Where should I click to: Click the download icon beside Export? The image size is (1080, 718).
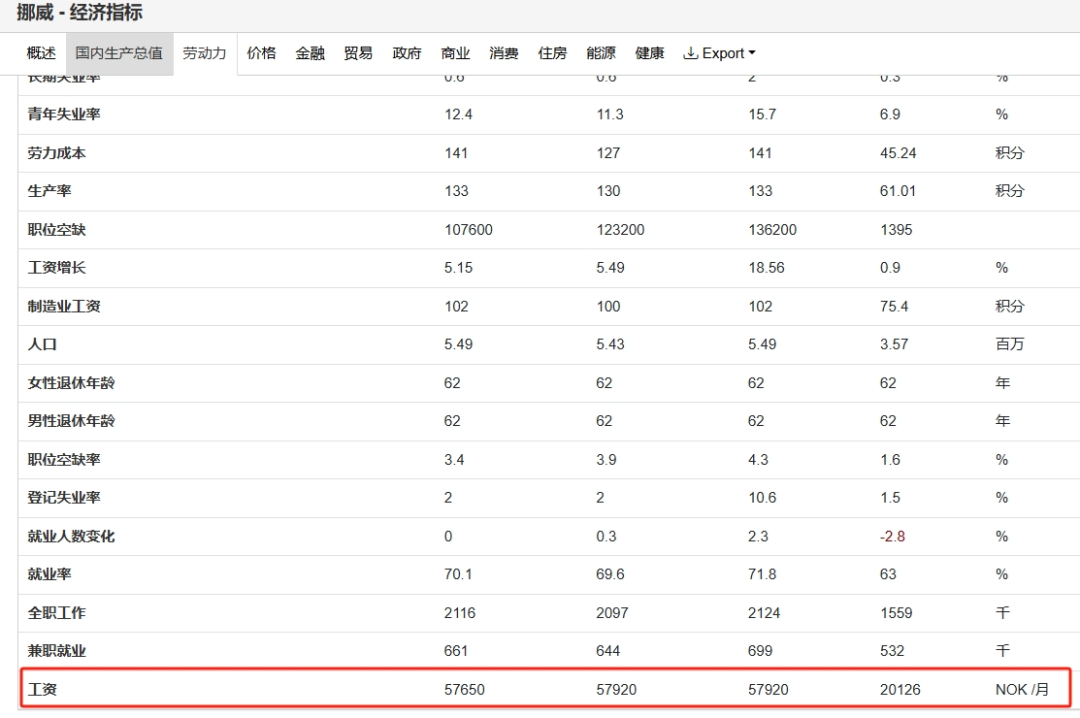[690, 53]
